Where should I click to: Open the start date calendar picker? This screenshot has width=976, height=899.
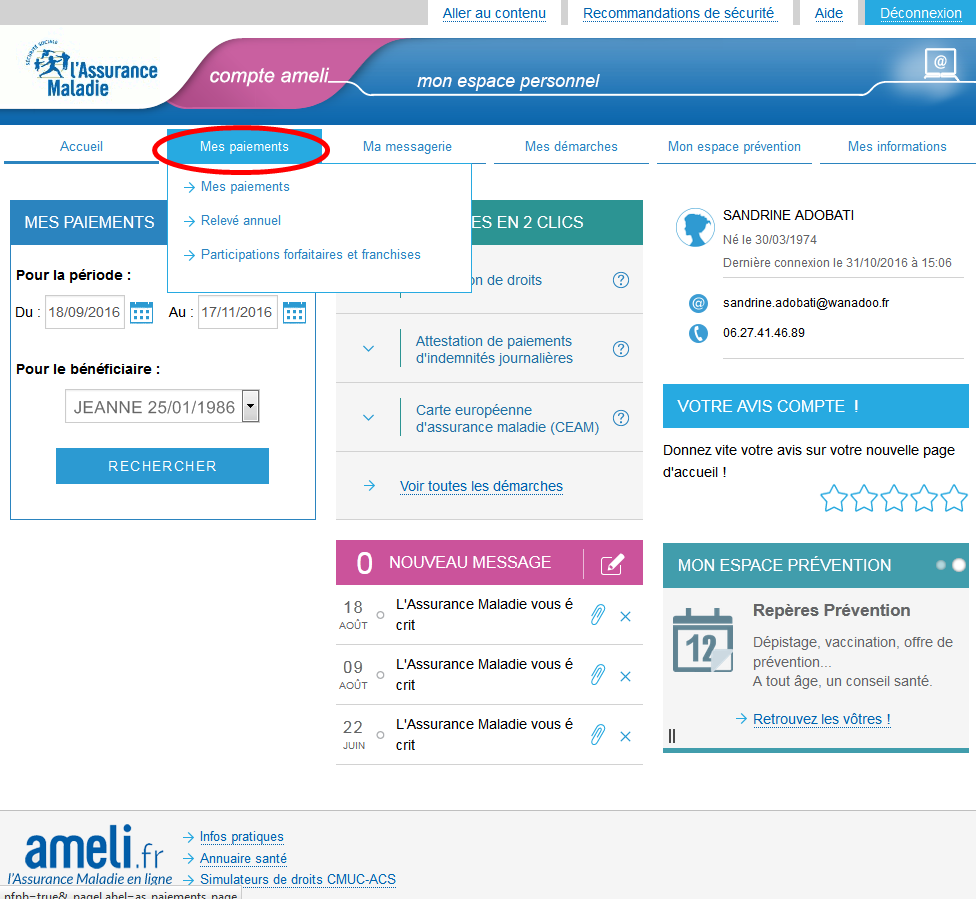tap(142, 312)
